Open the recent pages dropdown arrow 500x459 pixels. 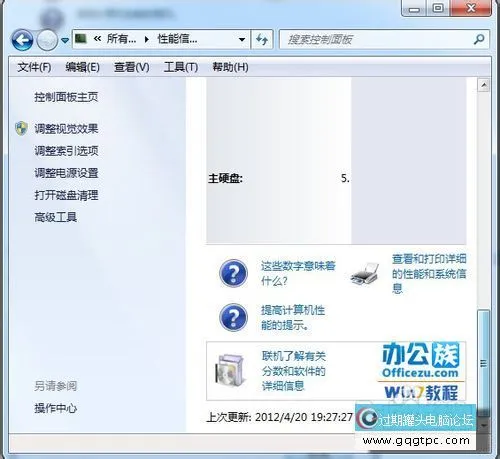pos(65,40)
